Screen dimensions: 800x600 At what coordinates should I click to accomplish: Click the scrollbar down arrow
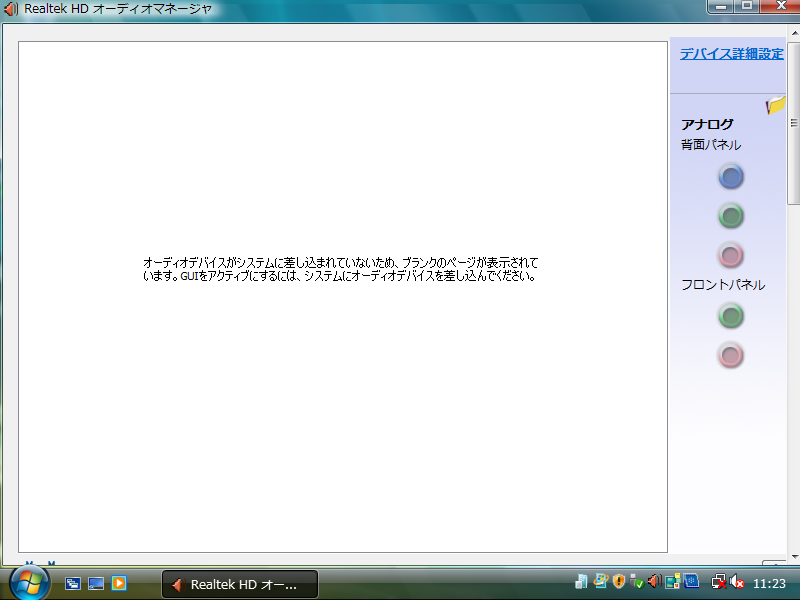(x=794, y=557)
